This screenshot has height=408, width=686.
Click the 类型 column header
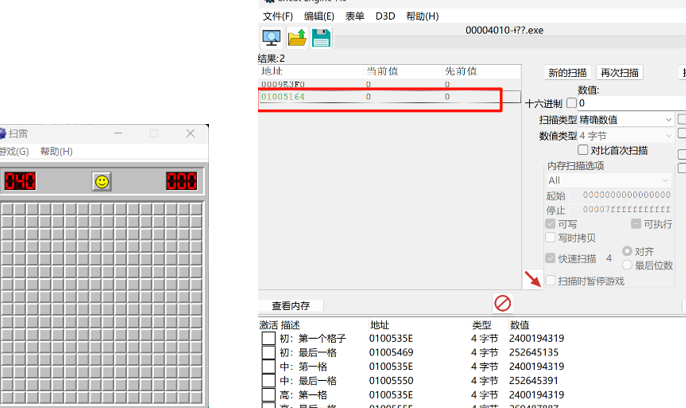[481, 325]
